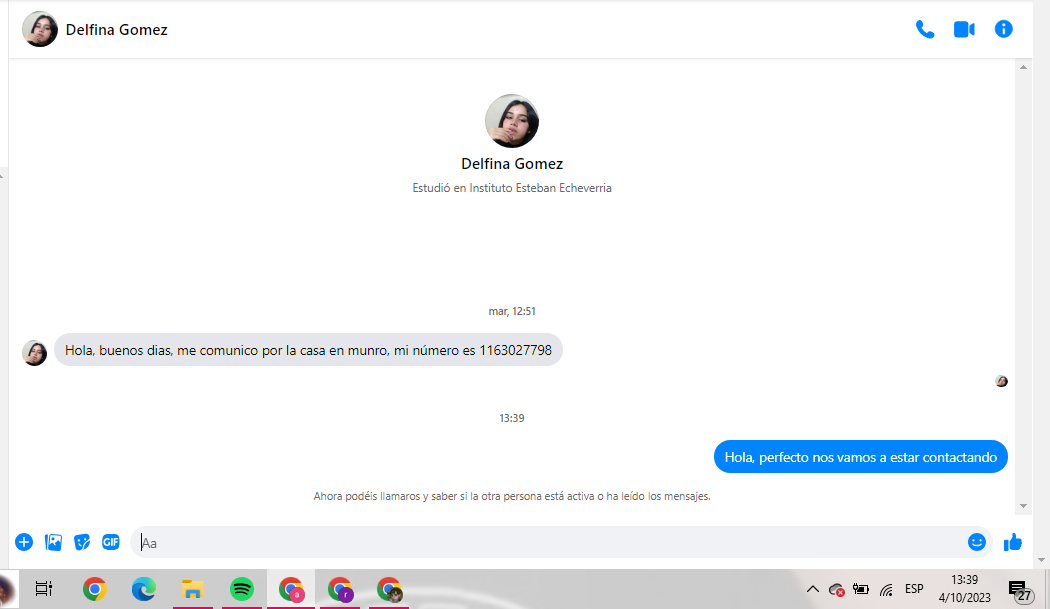The height and width of the screenshot is (609, 1050).
Task: Click chat scrollbar up arrow
Action: coord(1023,67)
